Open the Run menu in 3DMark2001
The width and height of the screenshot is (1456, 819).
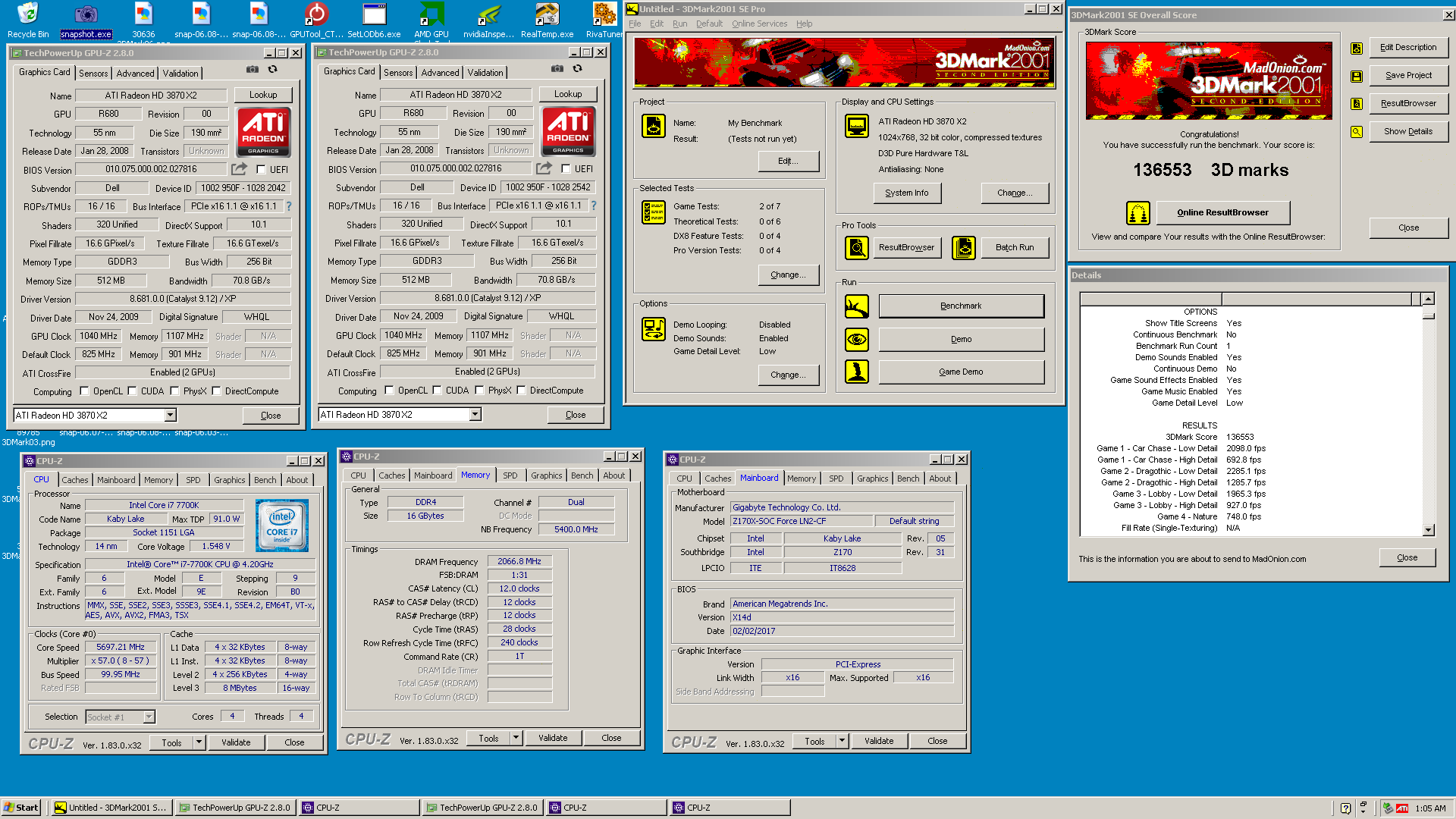[x=679, y=24]
